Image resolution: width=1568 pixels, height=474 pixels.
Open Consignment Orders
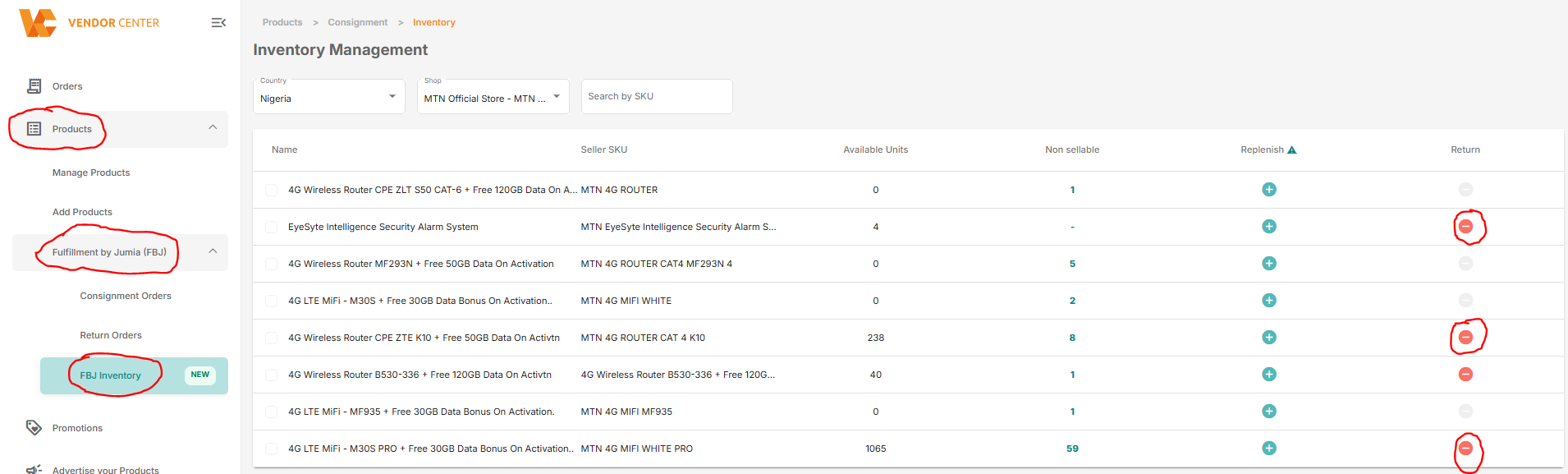coord(126,296)
